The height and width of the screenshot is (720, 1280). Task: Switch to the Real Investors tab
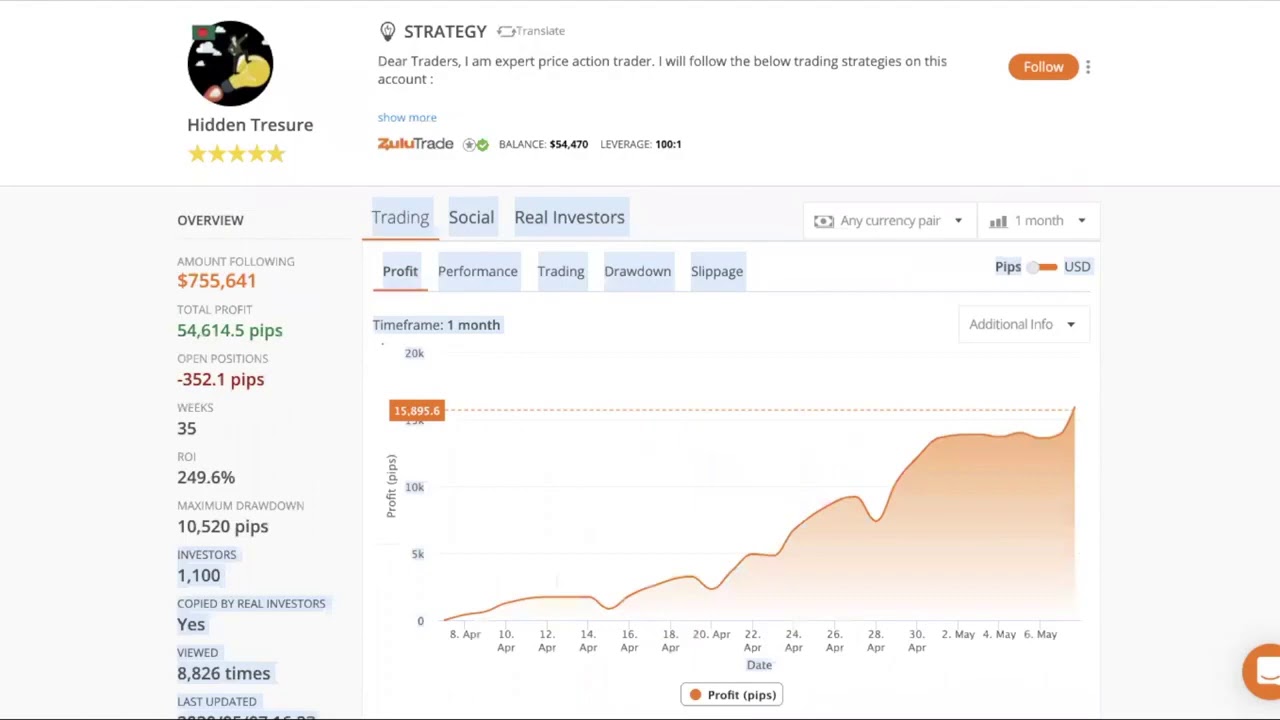569,217
